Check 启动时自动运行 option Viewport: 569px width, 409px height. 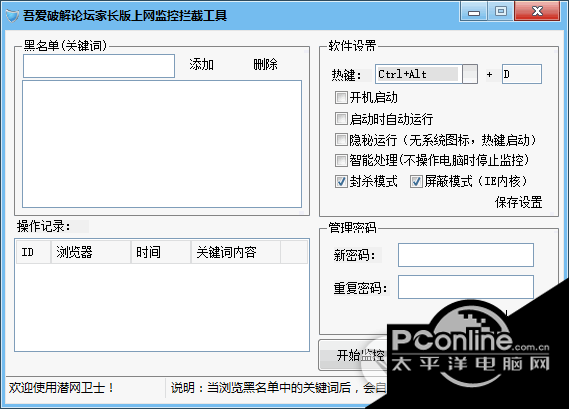(x=341, y=118)
